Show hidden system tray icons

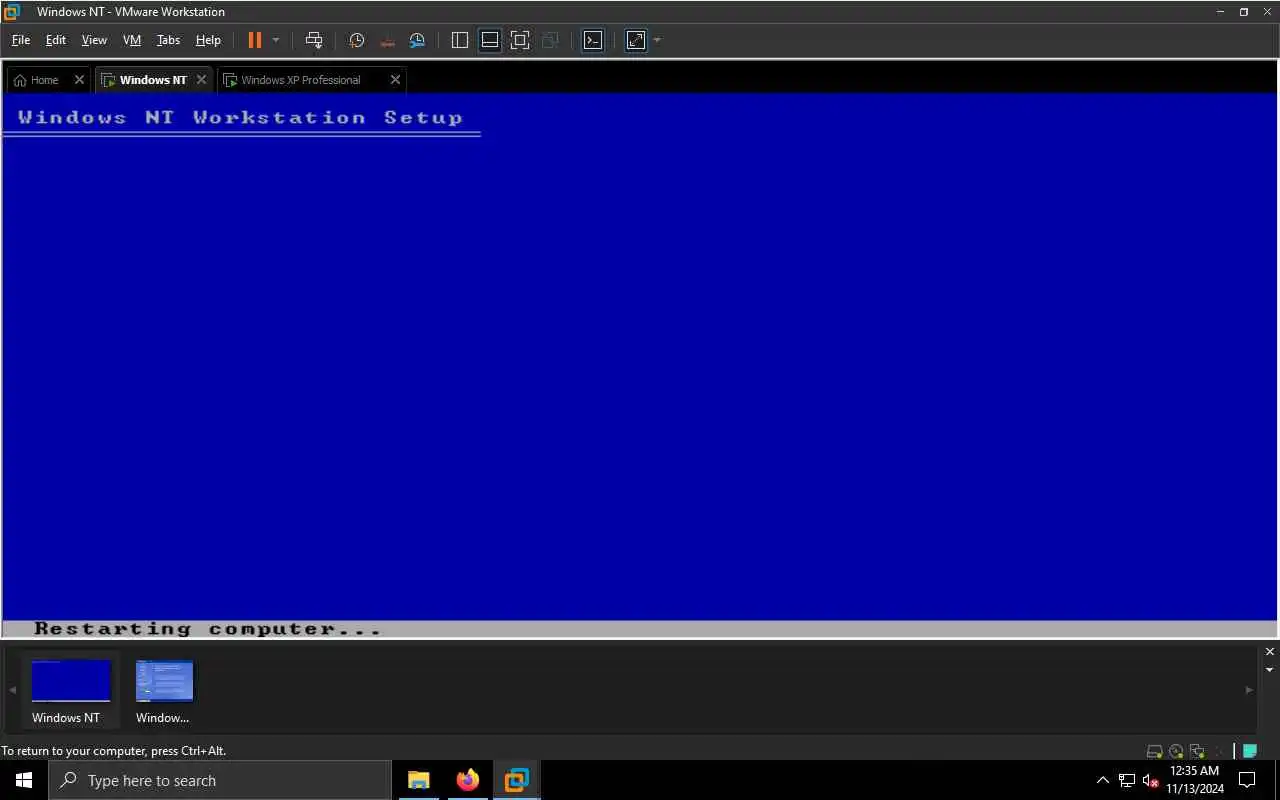[1103, 780]
